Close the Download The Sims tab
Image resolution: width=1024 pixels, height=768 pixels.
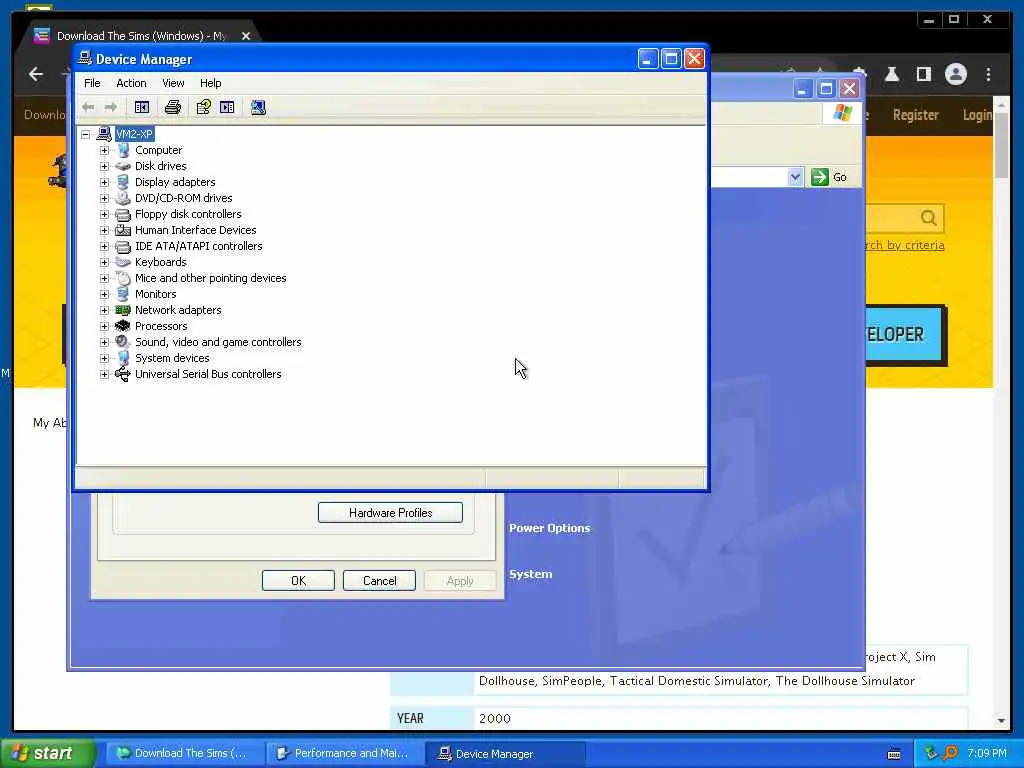pyautogui.click(x=246, y=36)
